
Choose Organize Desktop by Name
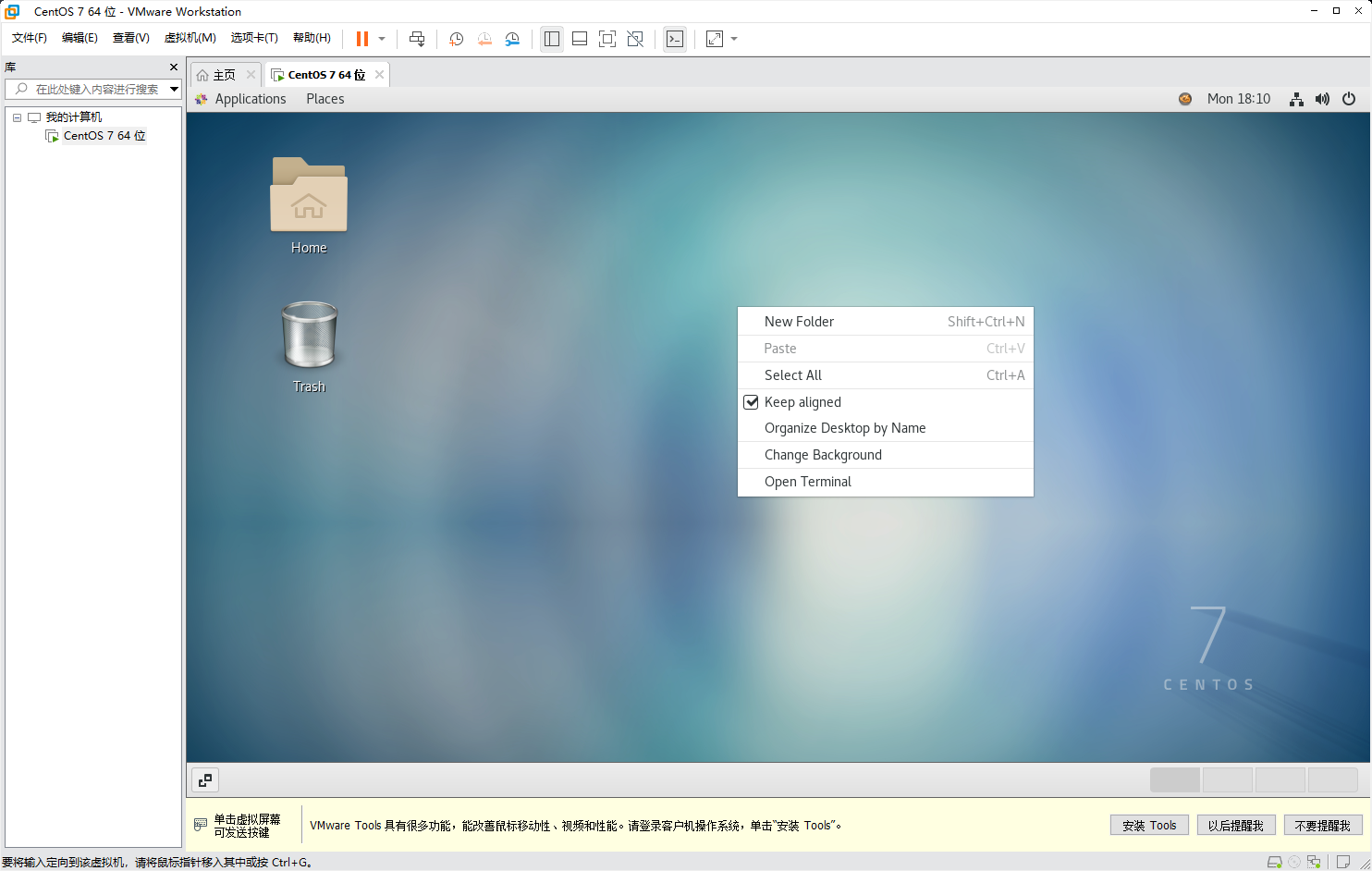pyautogui.click(x=886, y=428)
